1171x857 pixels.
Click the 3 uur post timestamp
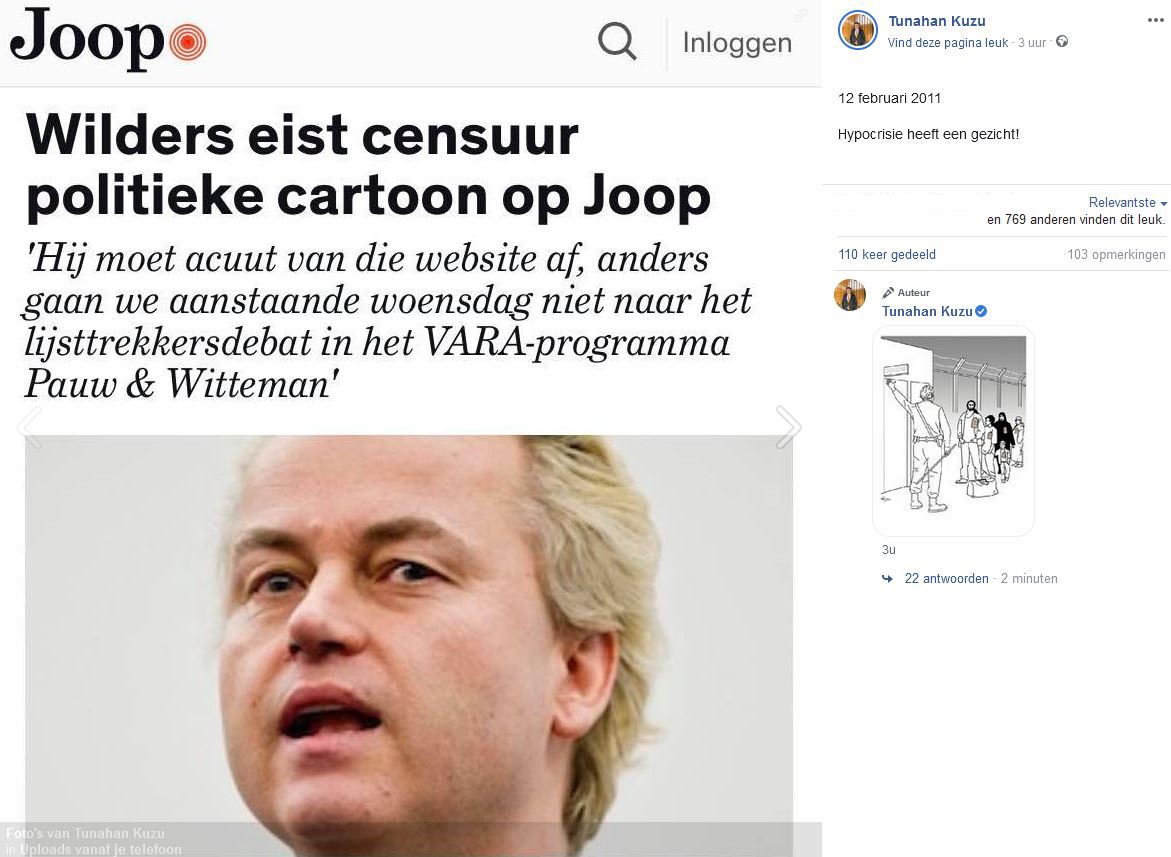(x=1031, y=43)
